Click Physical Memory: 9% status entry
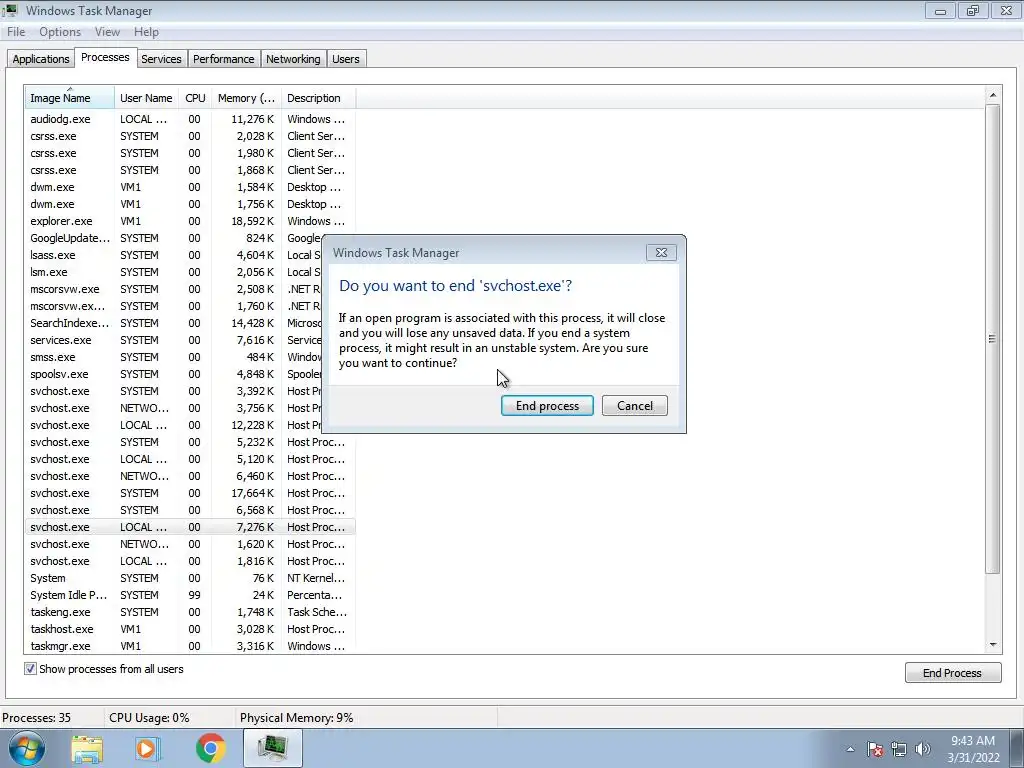 coord(296,718)
